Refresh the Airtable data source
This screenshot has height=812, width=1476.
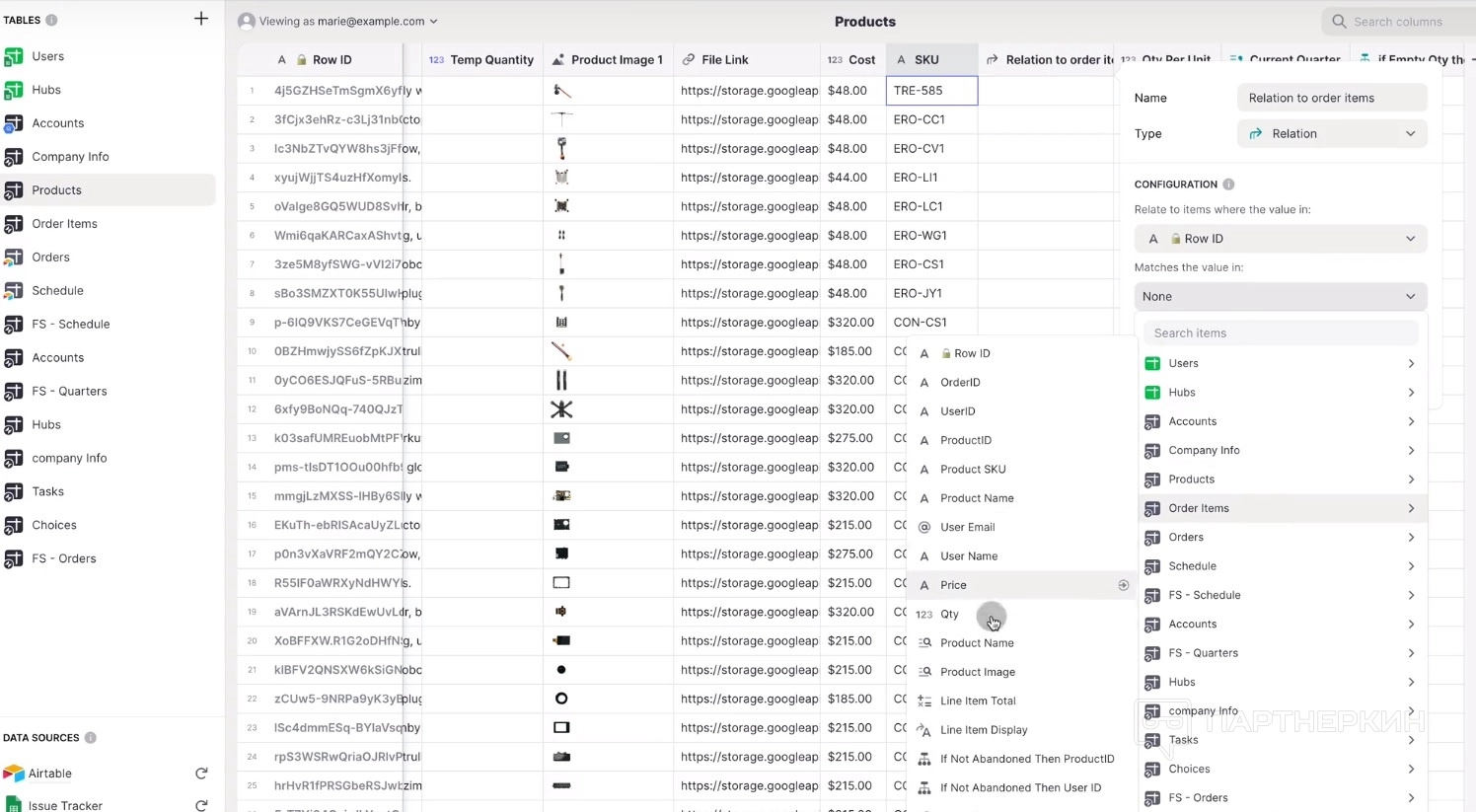tap(201, 774)
